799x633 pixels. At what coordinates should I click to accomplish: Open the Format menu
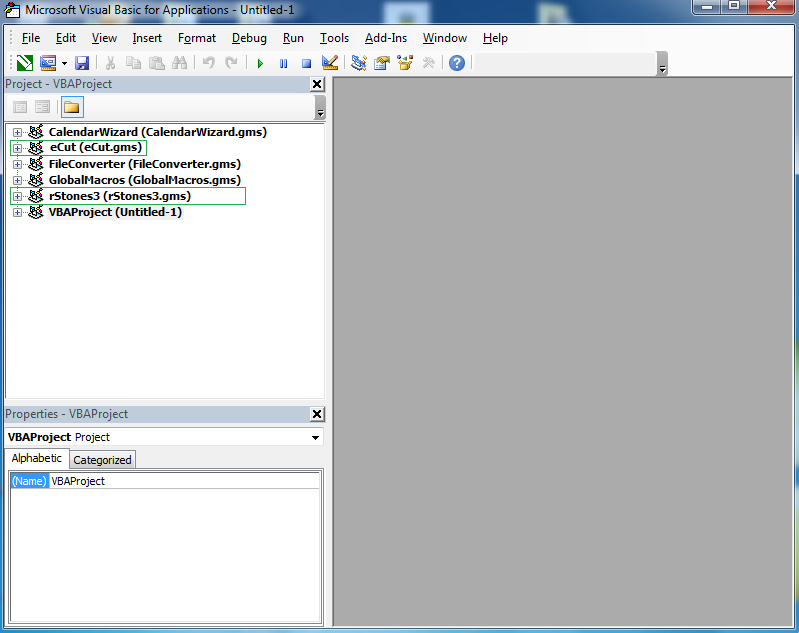[x=197, y=38]
